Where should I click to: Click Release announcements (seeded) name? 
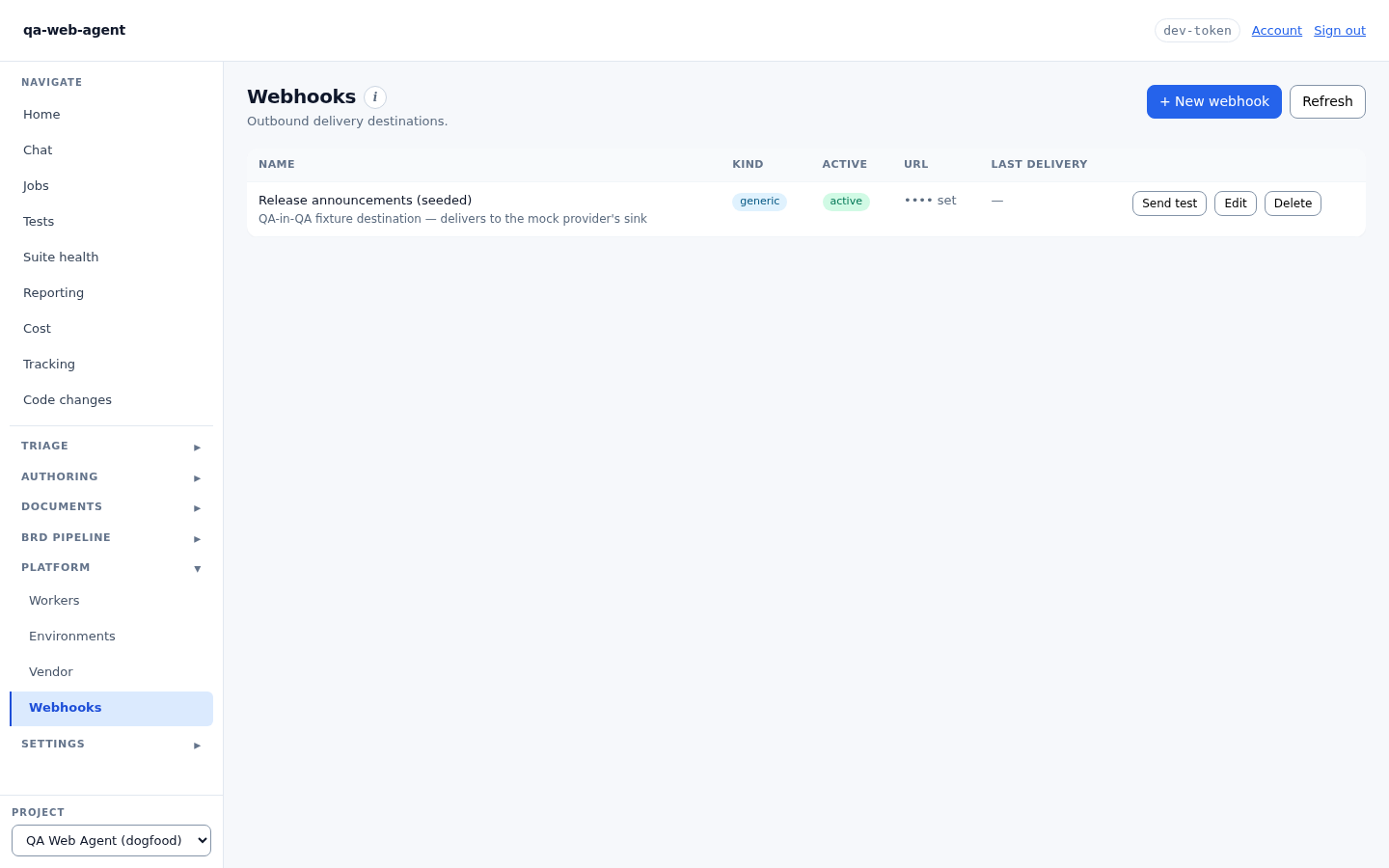click(x=365, y=201)
